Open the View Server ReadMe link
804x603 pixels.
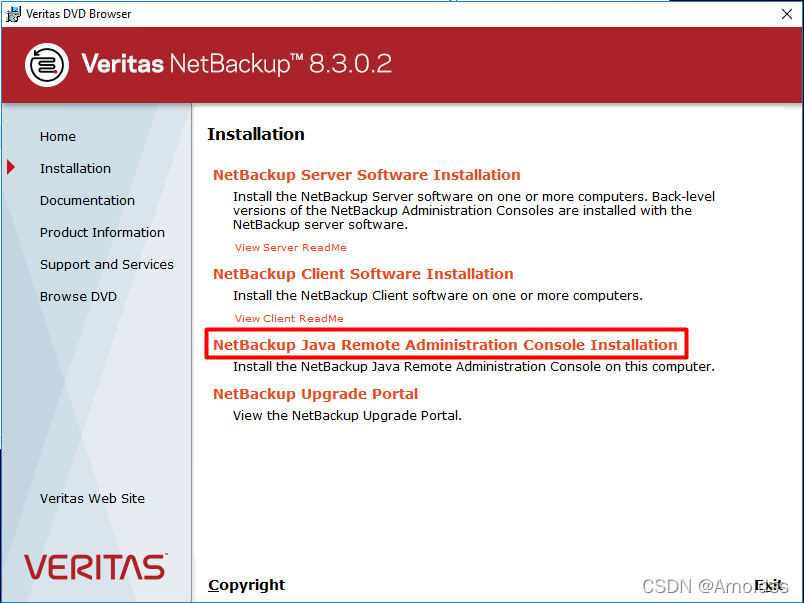tap(291, 248)
